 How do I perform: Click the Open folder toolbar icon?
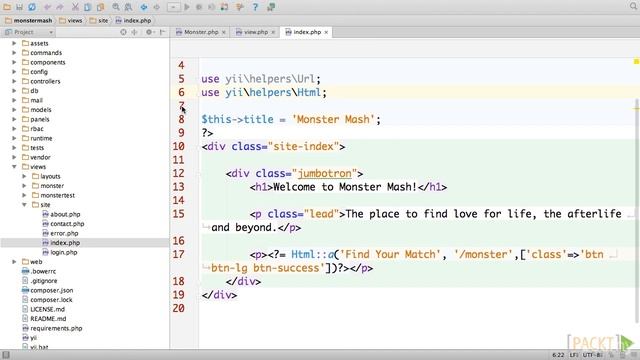(7, 7)
